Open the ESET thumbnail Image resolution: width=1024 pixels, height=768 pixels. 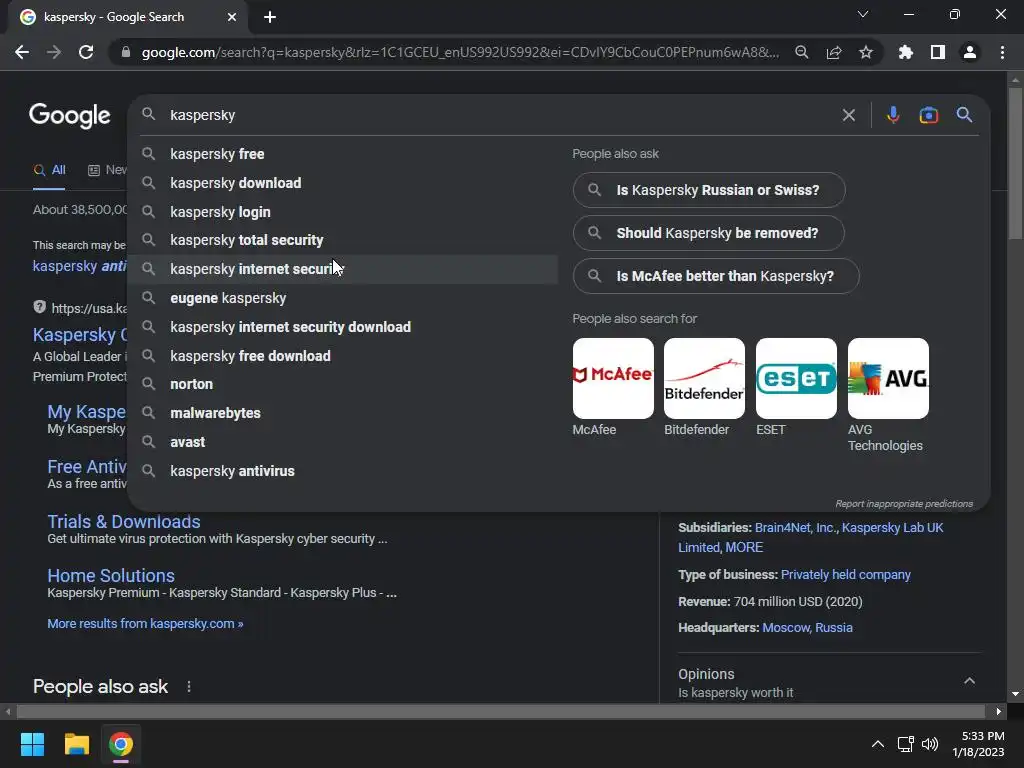pos(796,379)
